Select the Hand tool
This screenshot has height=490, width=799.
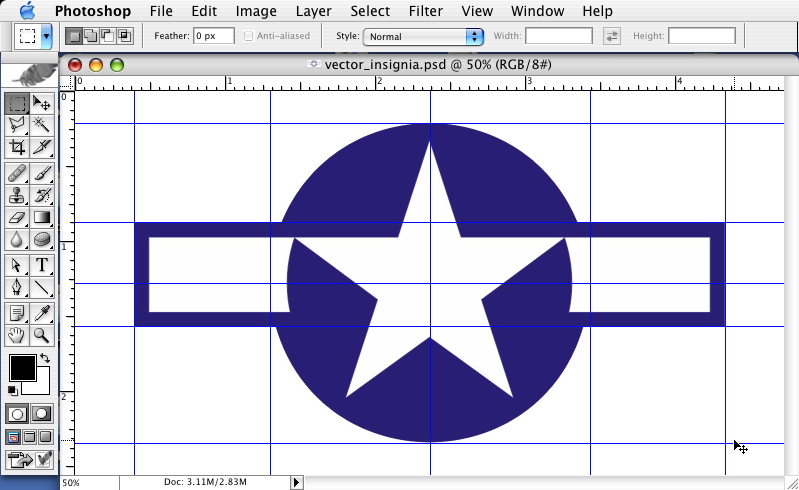tap(17, 335)
